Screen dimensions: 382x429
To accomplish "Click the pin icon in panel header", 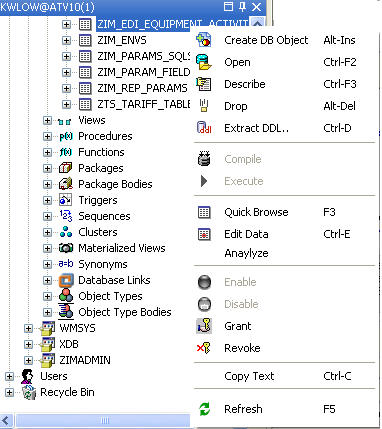I will [x=243, y=7].
